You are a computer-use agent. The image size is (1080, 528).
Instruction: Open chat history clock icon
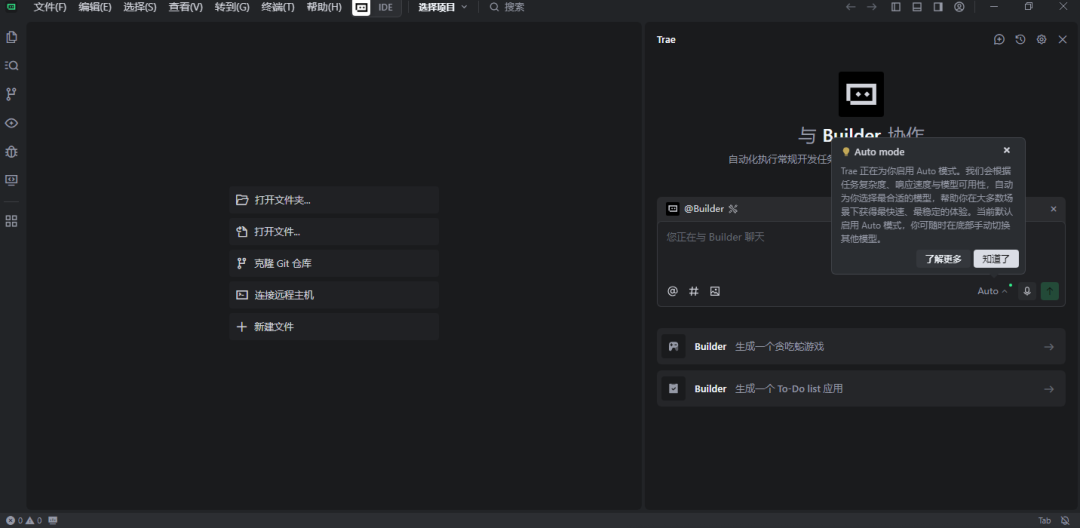click(x=1020, y=39)
